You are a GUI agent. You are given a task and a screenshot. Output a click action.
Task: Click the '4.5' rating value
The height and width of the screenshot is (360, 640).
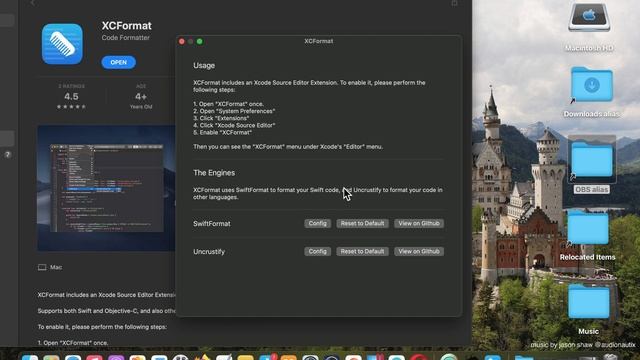click(71, 97)
